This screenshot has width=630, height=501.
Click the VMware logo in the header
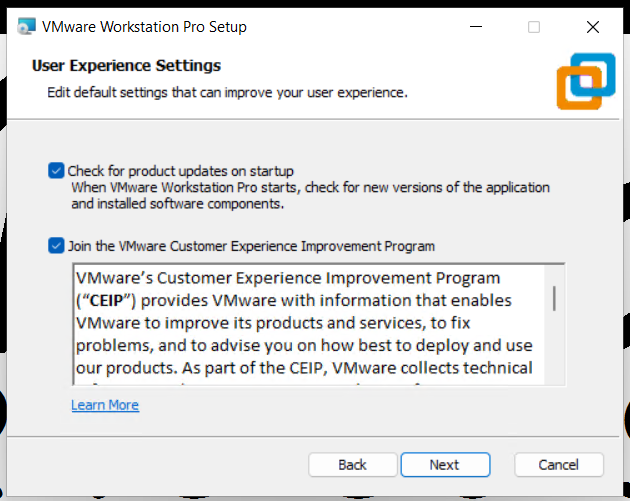(586, 82)
